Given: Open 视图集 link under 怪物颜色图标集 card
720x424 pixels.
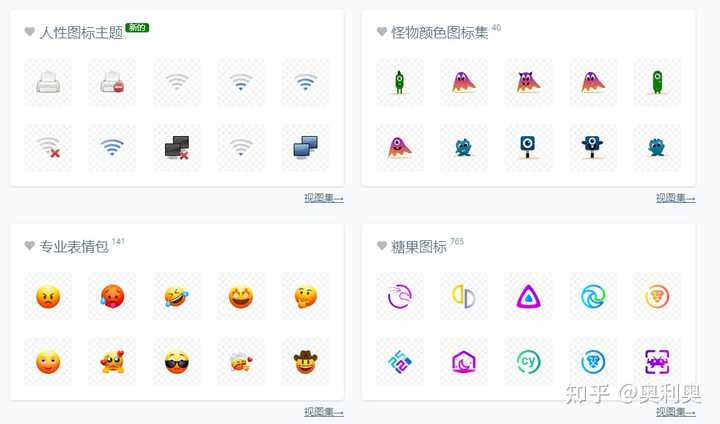Looking at the screenshot, I should [675, 198].
